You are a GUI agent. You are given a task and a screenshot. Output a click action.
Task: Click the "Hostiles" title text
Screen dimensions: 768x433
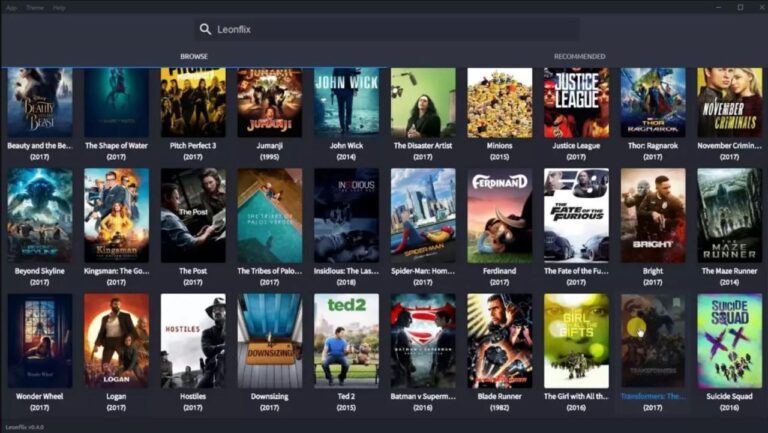click(193, 396)
